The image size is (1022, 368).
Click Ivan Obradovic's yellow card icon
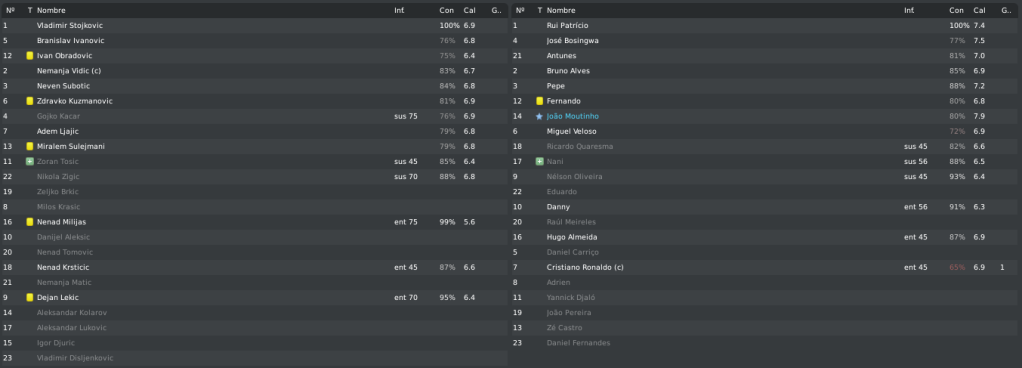29,55
